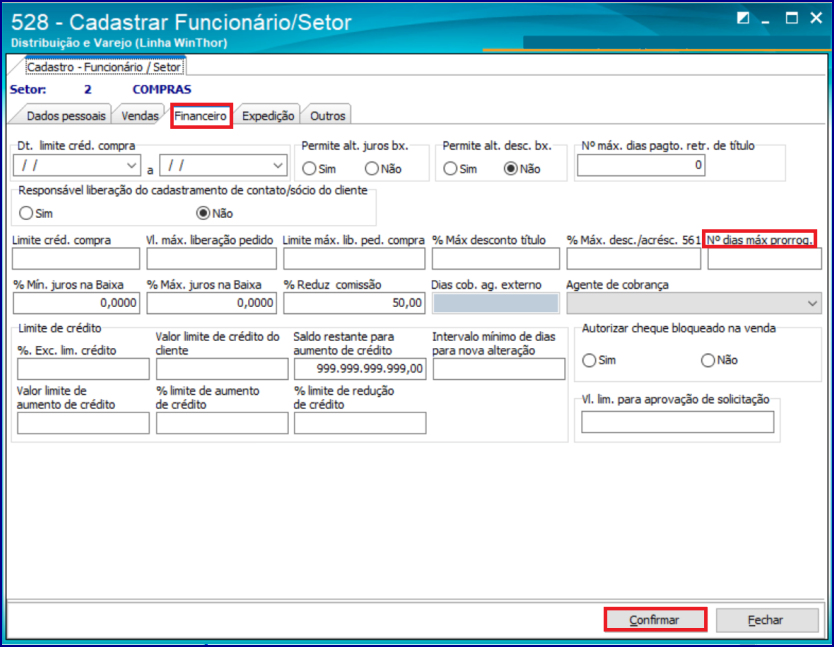
Task: Click the Nº dias máx prorrog. field
Action: [x=764, y=259]
